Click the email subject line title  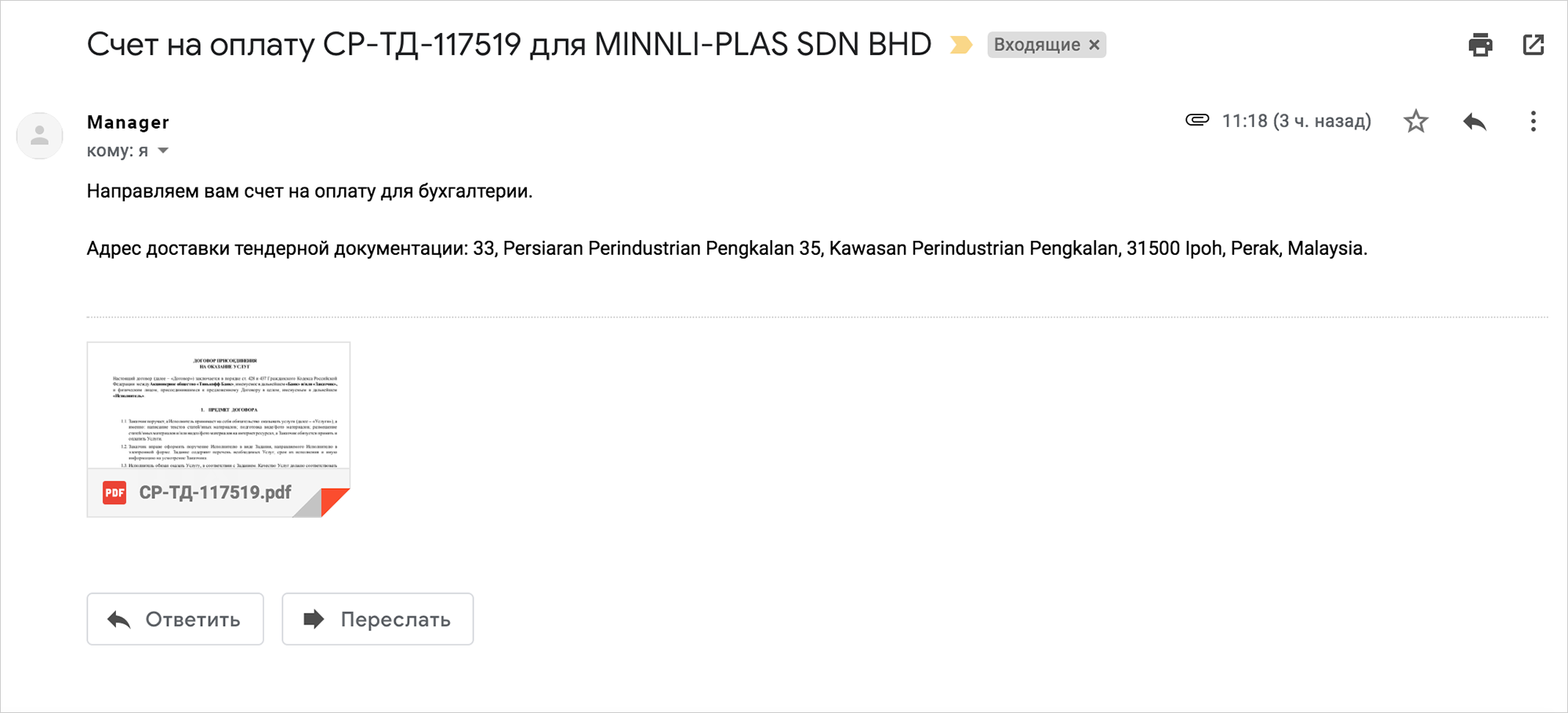tap(509, 45)
